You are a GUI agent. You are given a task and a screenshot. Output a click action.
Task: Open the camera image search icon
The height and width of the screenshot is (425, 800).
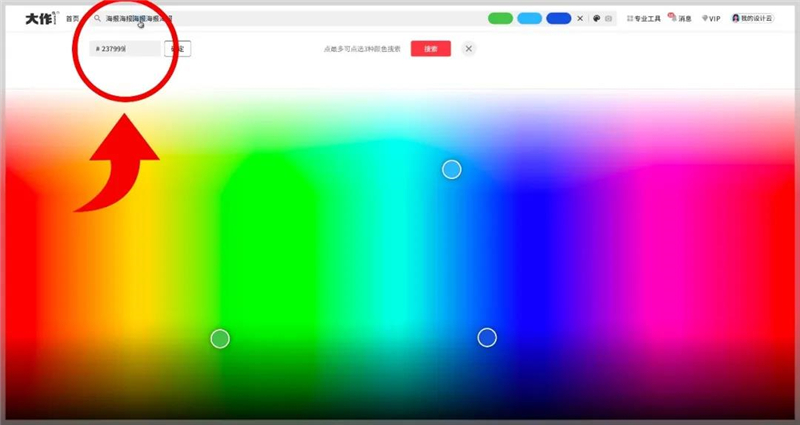point(608,18)
